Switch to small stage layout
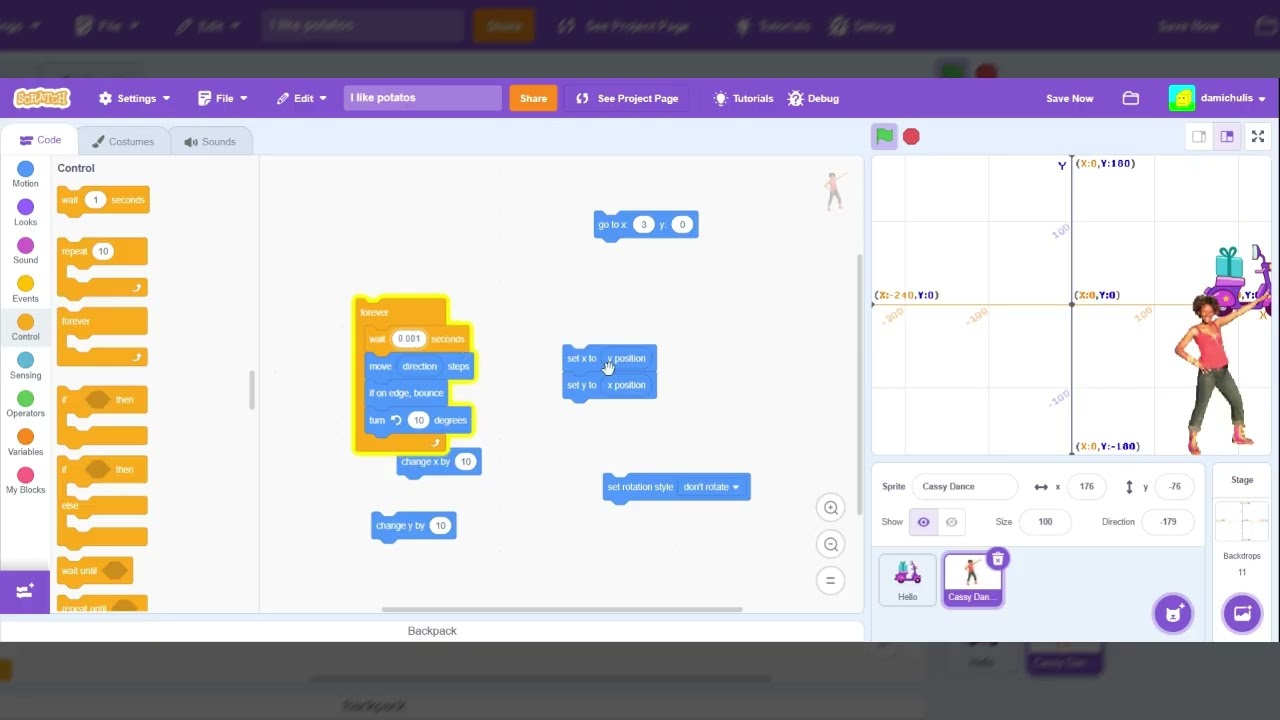Viewport: 1280px width, 720px height. pos(1199,136)
